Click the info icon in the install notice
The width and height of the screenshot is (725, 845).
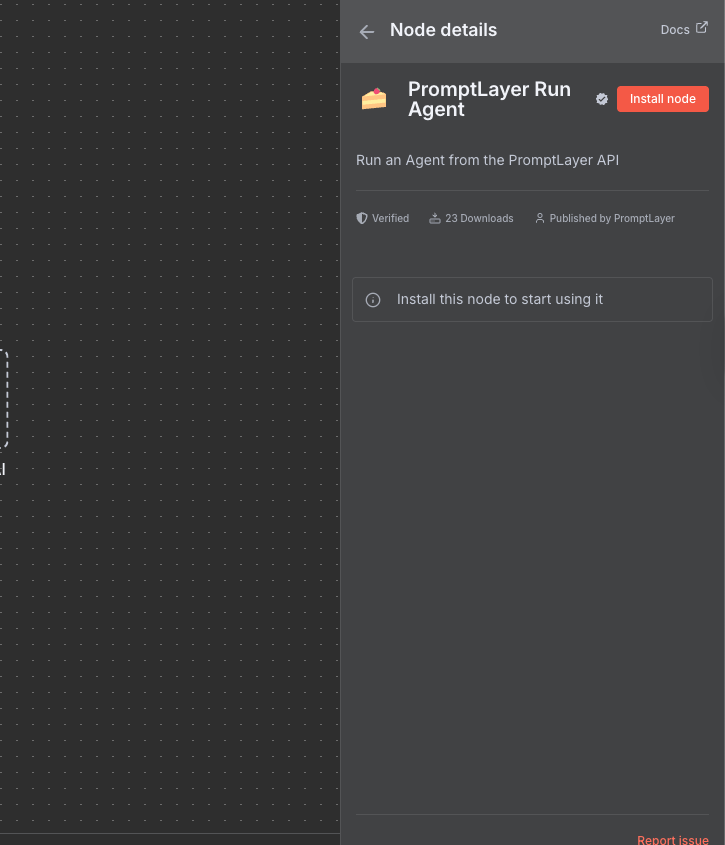[373, 300]
